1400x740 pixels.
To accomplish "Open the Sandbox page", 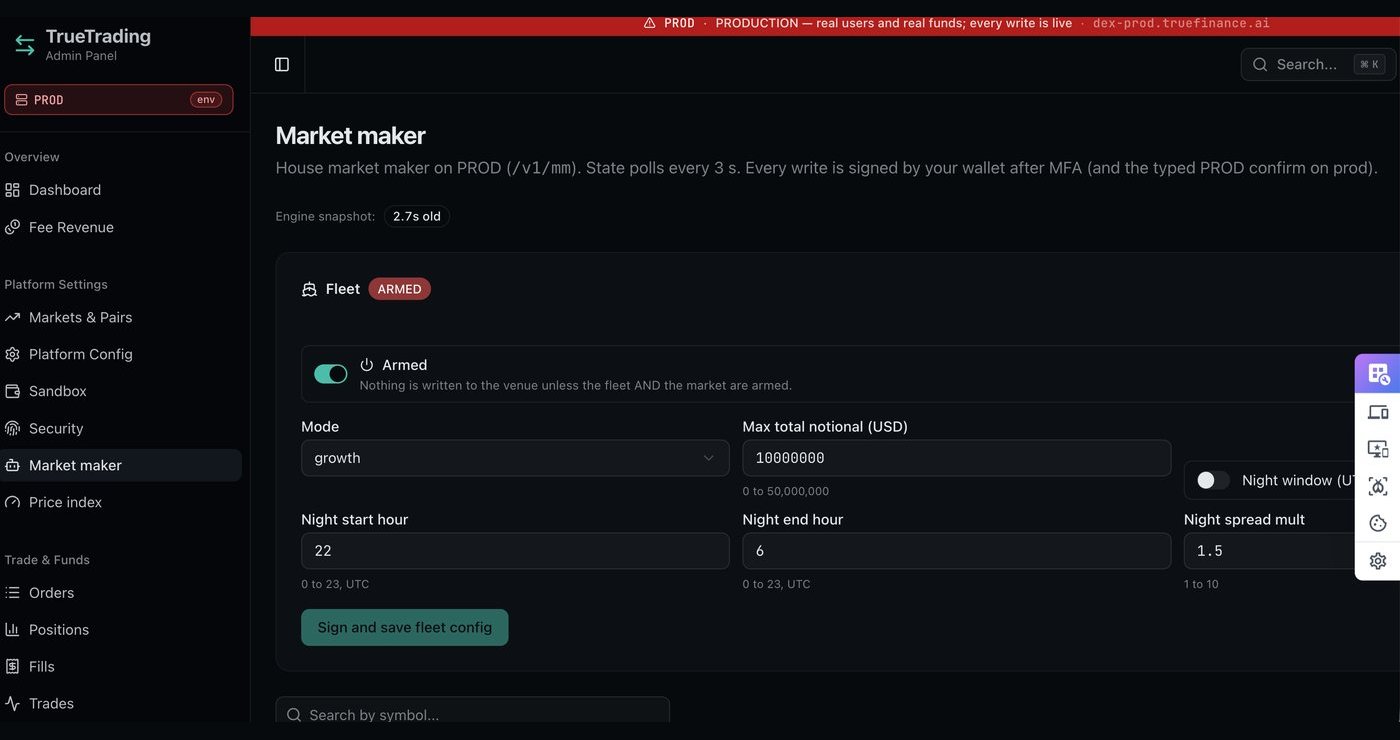I will [57, 391].
